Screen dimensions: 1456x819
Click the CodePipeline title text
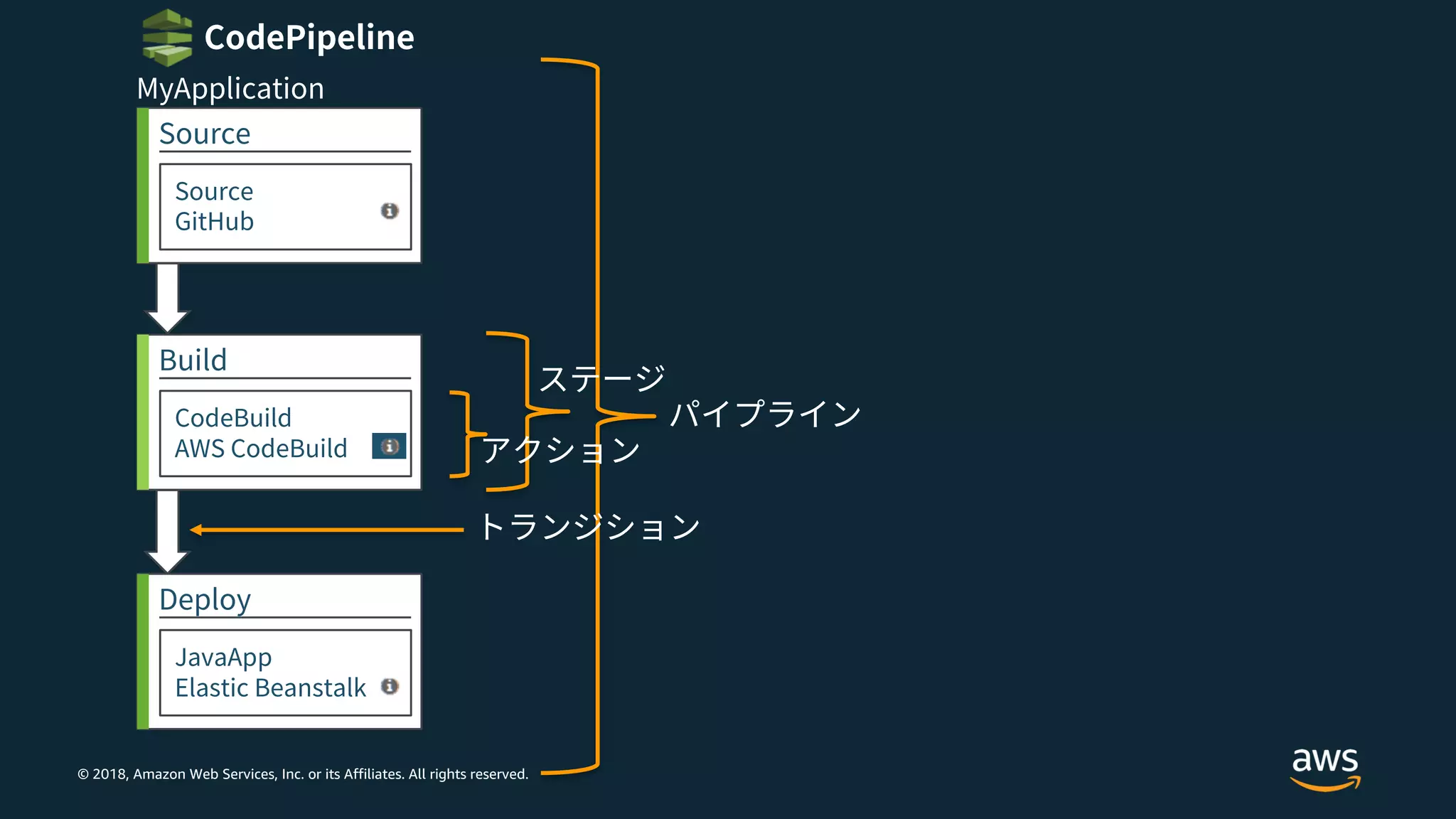[x=309, y=37]
